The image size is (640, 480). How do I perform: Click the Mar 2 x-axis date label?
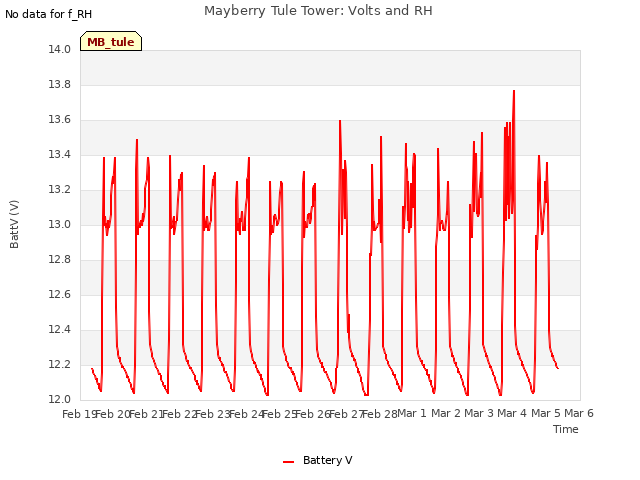tap(446, 413)
